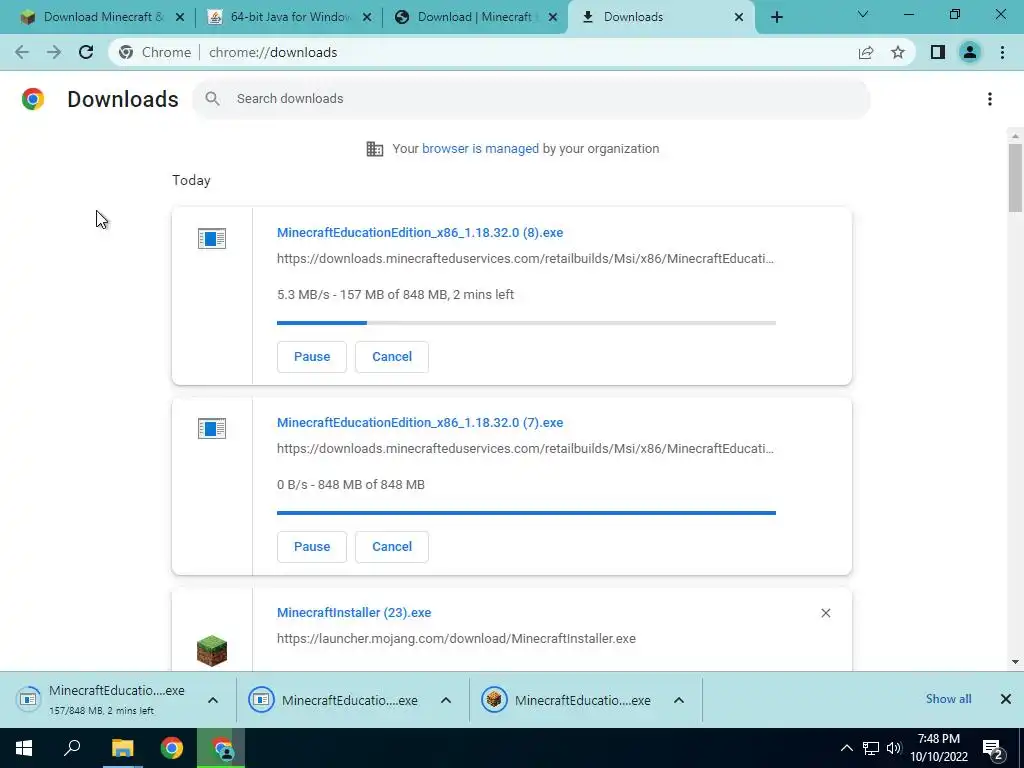Click the Chrome logo beside Downloads heading
Viewport: 1024px width, 768px height.
(33, 99)
